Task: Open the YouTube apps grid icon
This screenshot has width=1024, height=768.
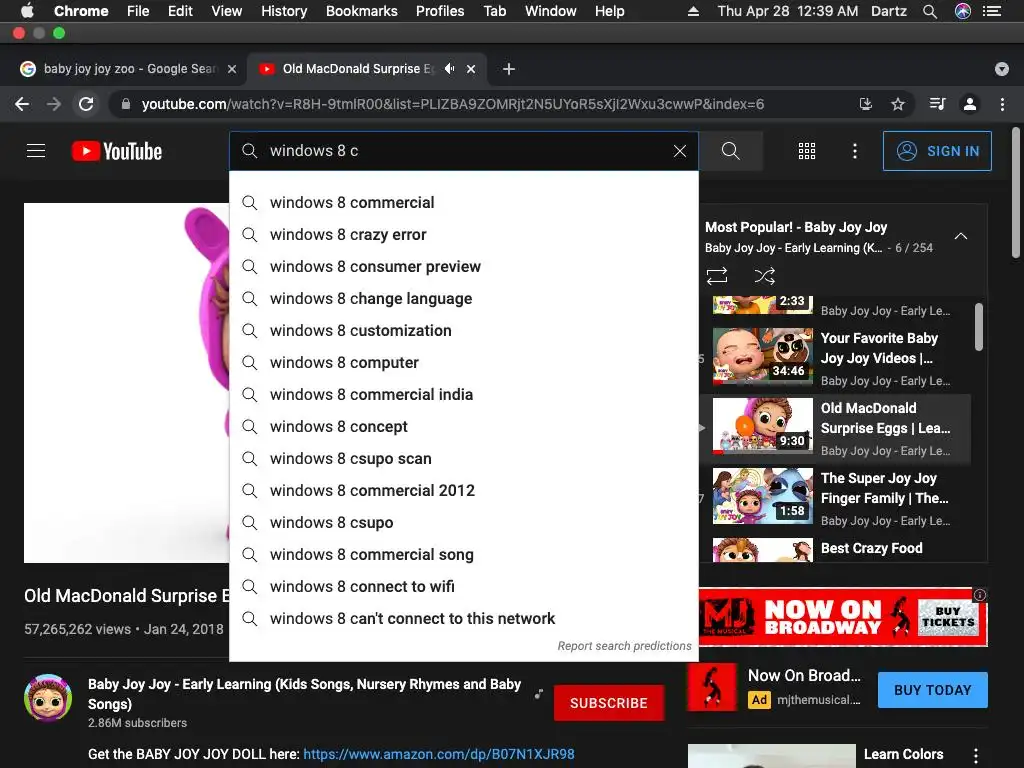Action: pos(807,151)
